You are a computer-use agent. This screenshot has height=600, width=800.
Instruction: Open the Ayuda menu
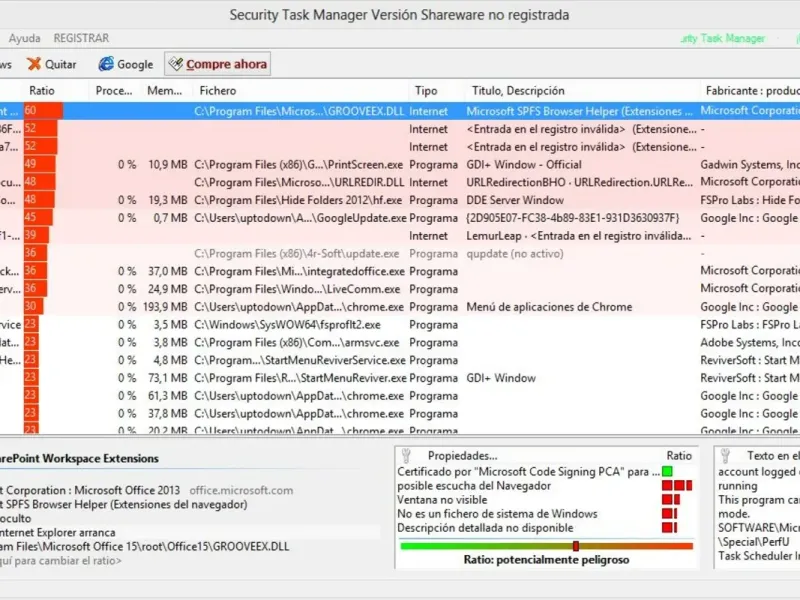tap(24, 38)
